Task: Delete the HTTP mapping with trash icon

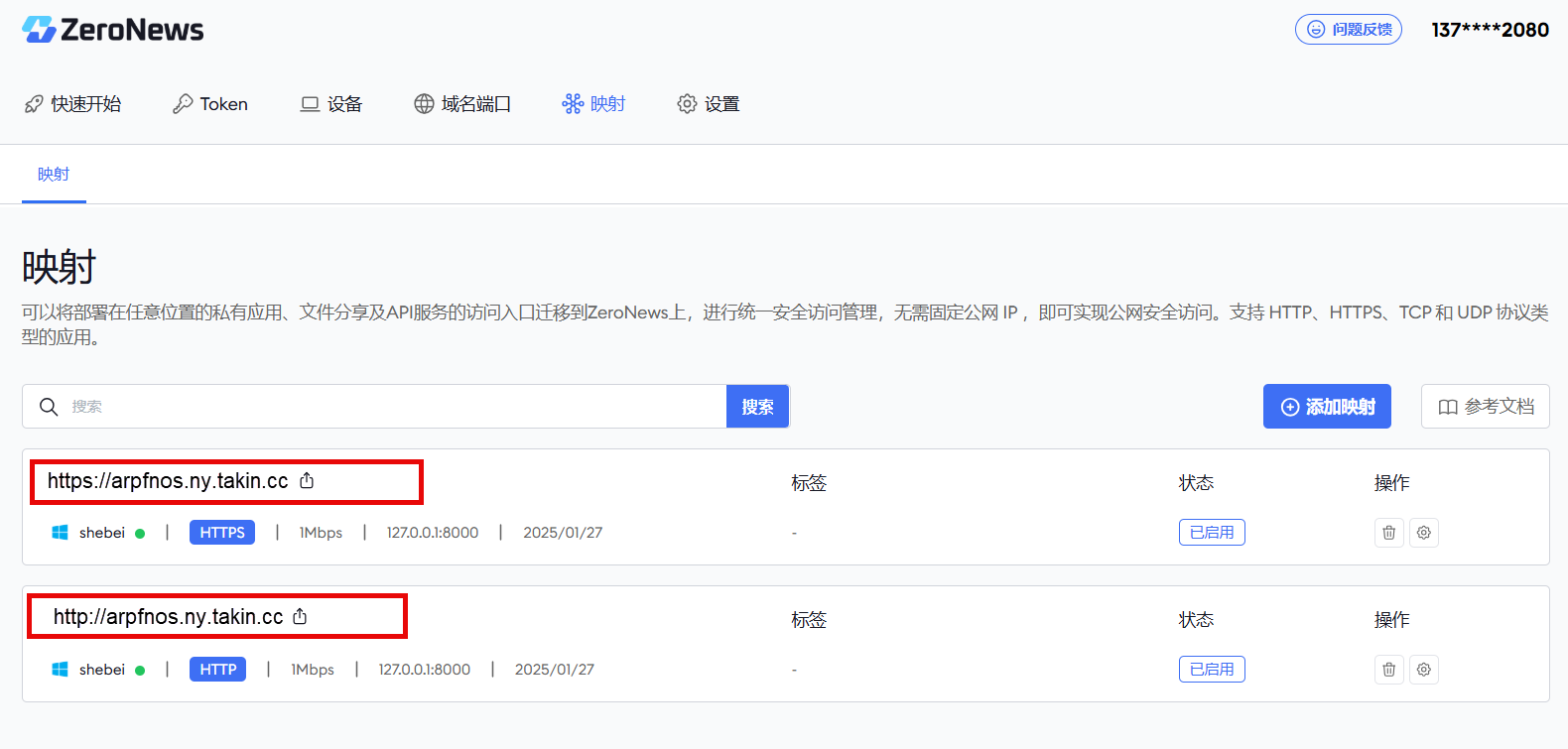Action: click(1389, 670)
